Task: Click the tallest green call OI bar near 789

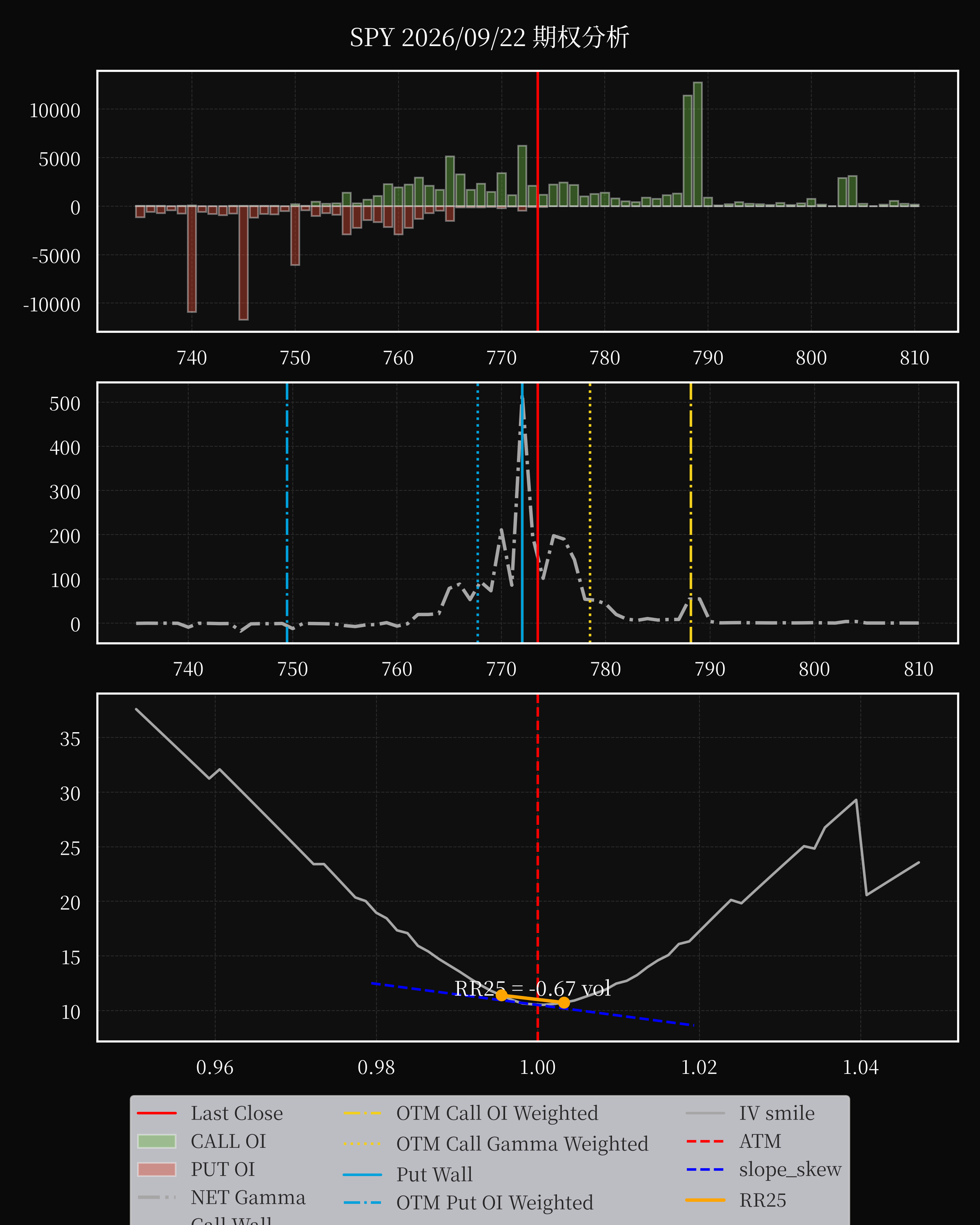Action: (698, 144)
